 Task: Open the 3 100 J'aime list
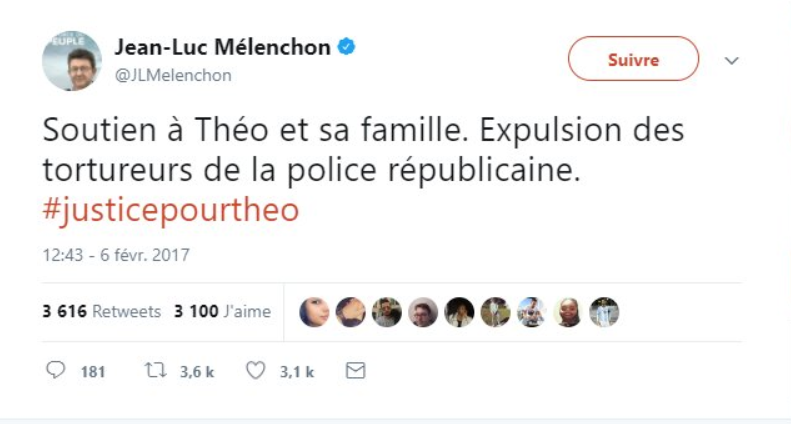(x=222, y=312)
